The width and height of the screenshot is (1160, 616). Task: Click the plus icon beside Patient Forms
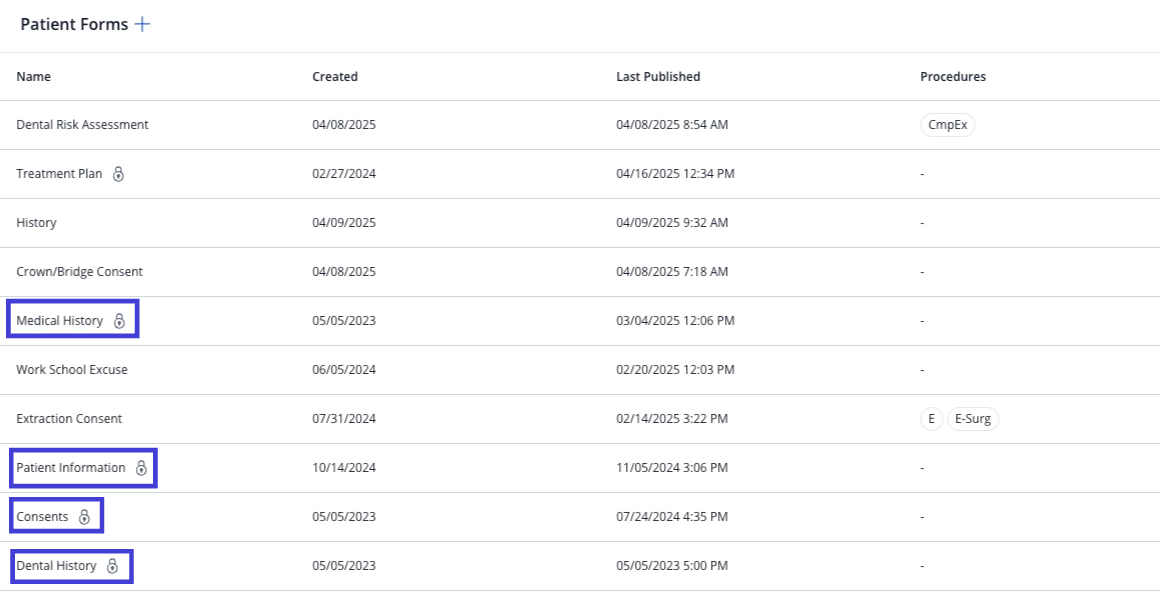coord(142,24)
